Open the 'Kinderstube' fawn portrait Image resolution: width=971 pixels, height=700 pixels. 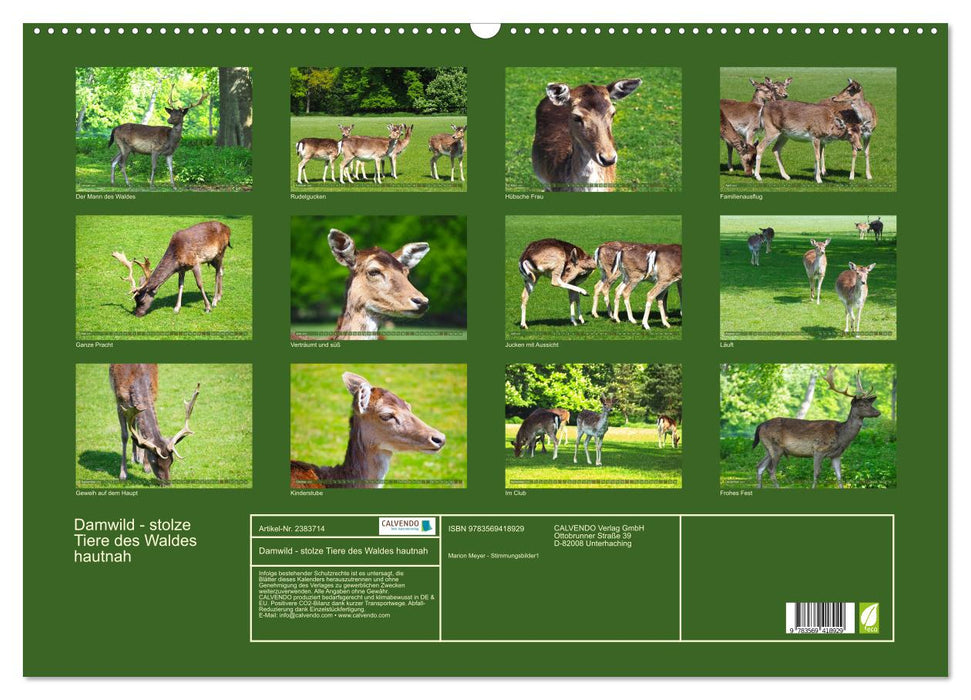pos(378,426)
